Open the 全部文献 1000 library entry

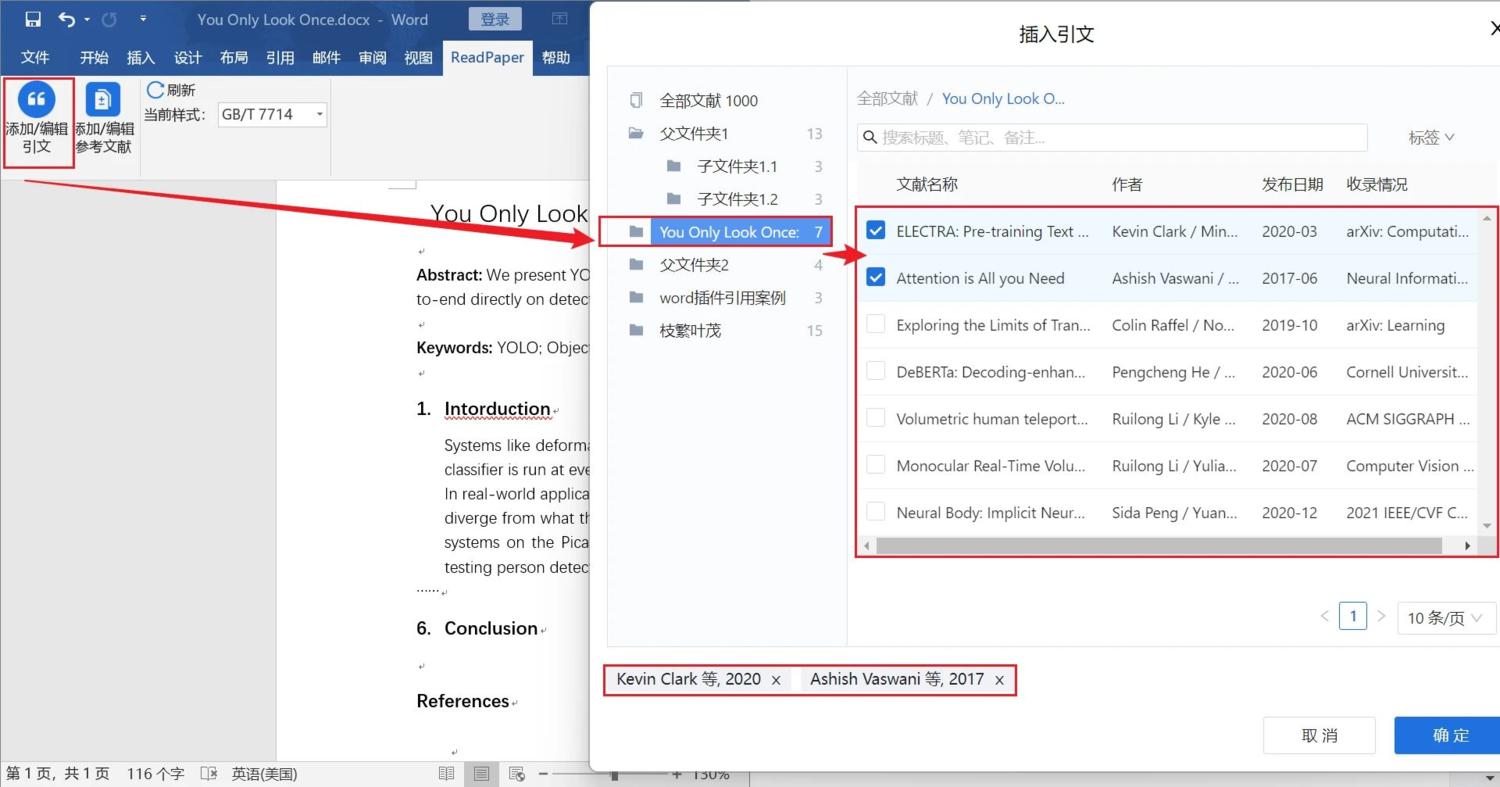[708, 100]
